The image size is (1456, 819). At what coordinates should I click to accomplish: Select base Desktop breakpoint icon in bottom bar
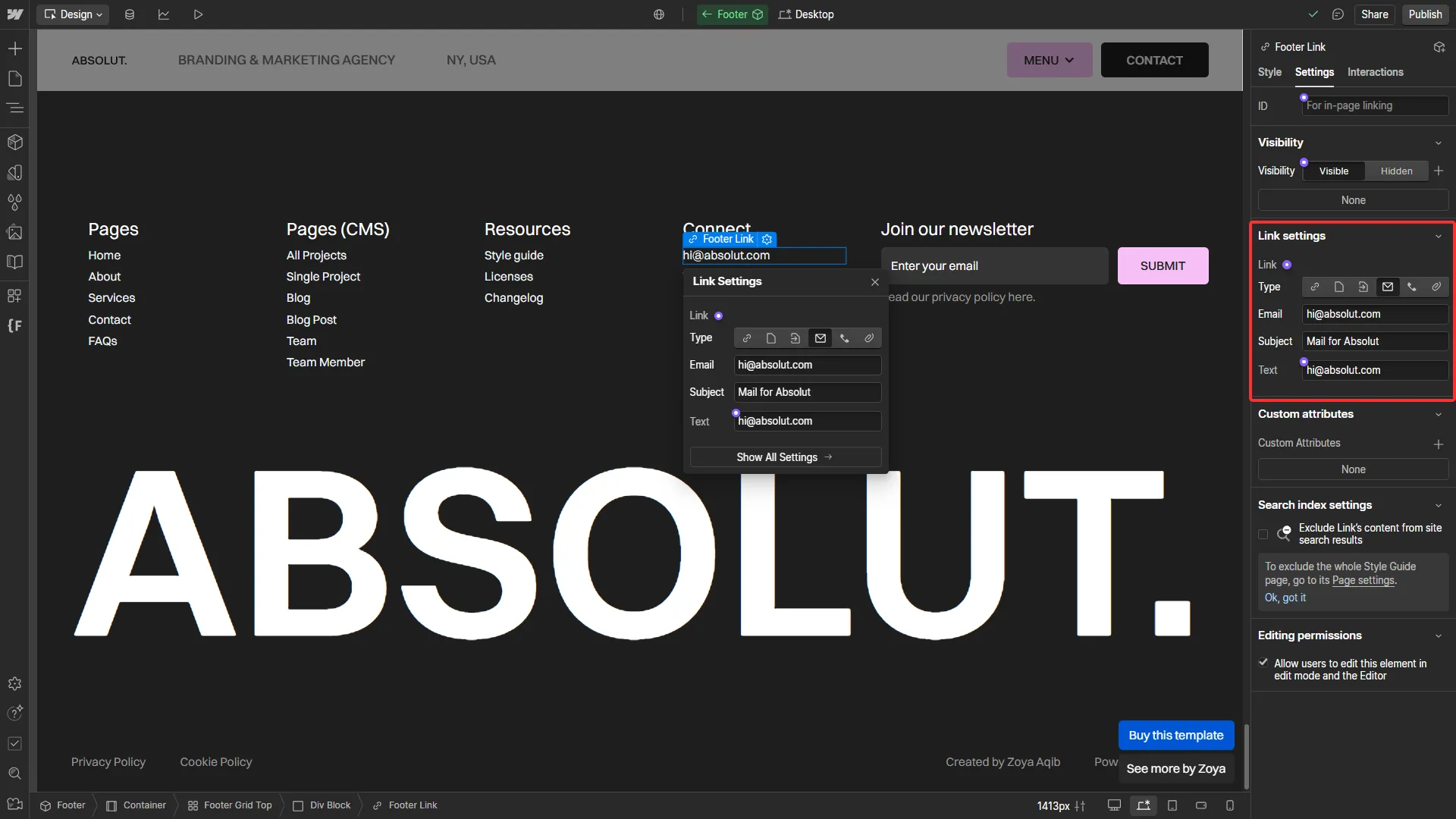[1144, 805]
